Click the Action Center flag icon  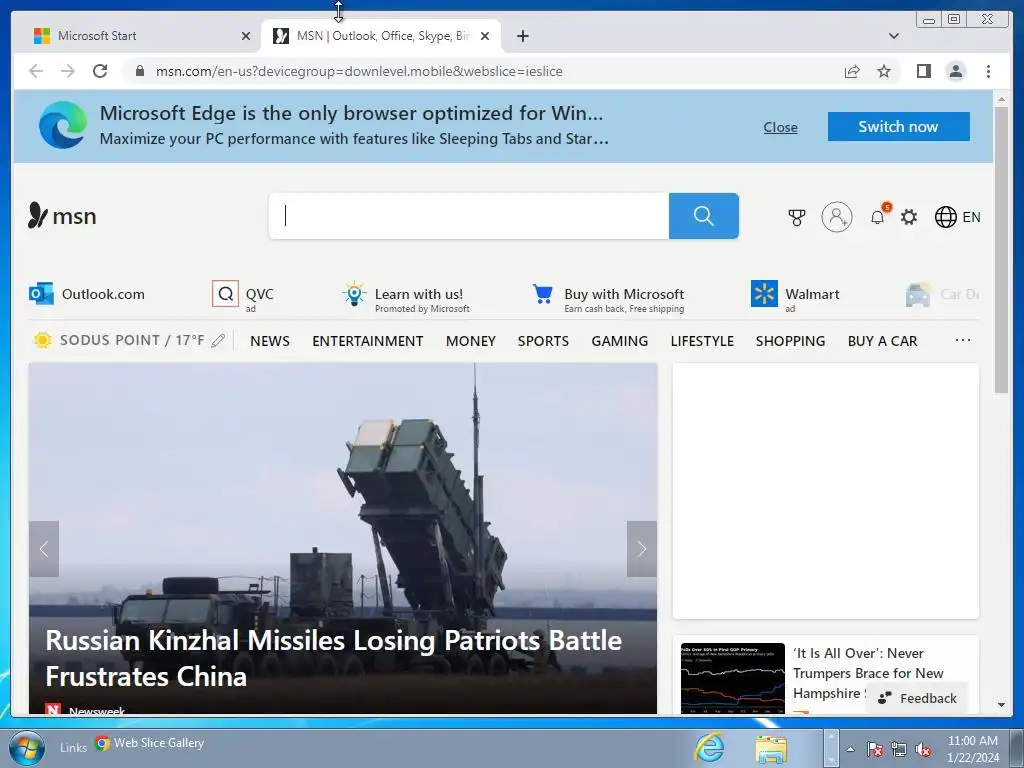point(875,750)
